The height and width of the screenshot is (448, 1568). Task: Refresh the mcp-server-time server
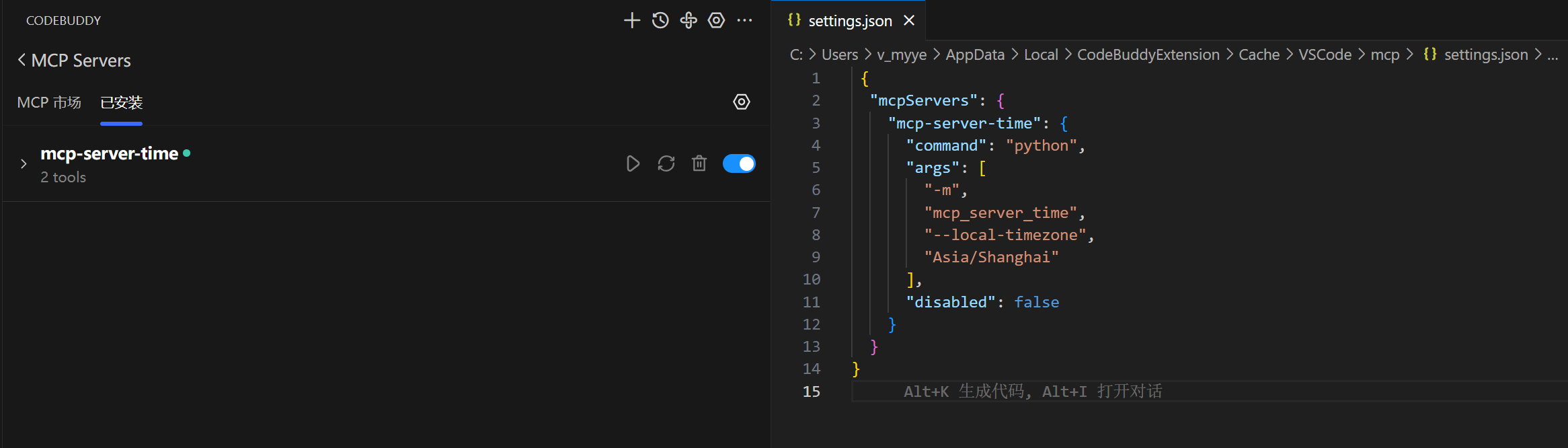point(666,163)
